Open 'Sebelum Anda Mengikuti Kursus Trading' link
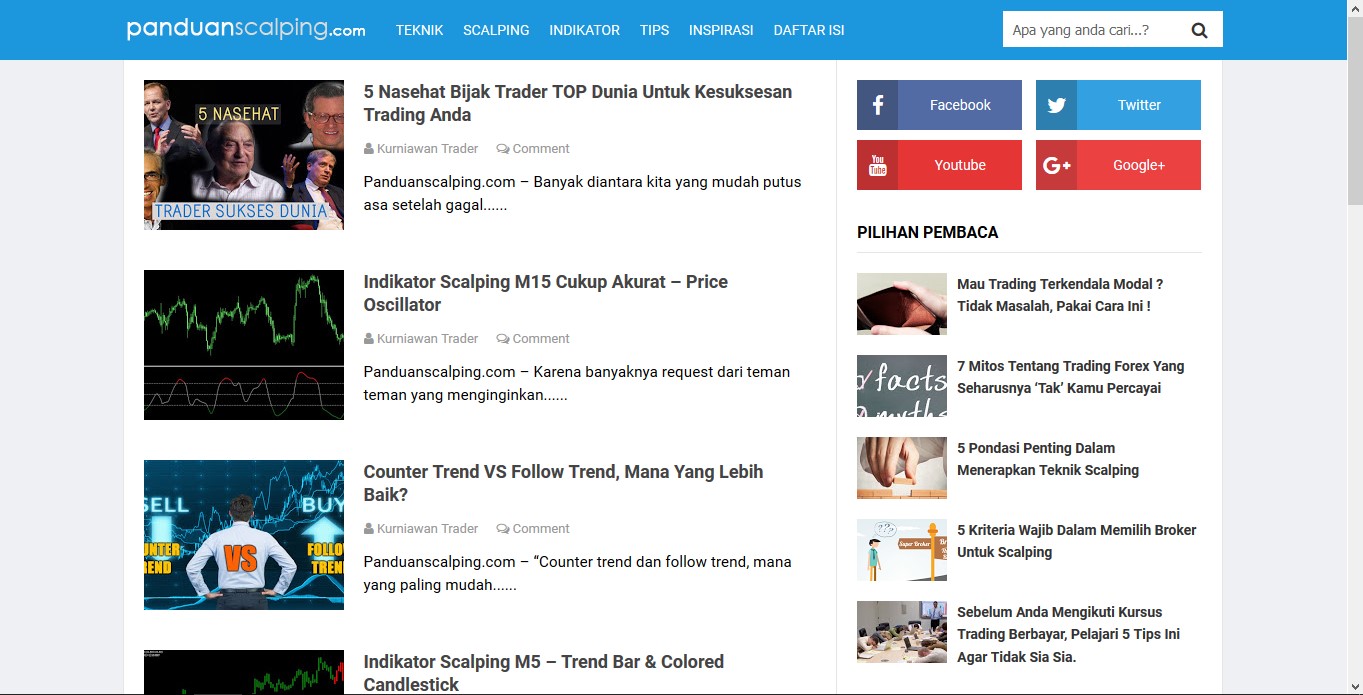This screenshot has height=695, width=1363. click(x=1068, y=634)
